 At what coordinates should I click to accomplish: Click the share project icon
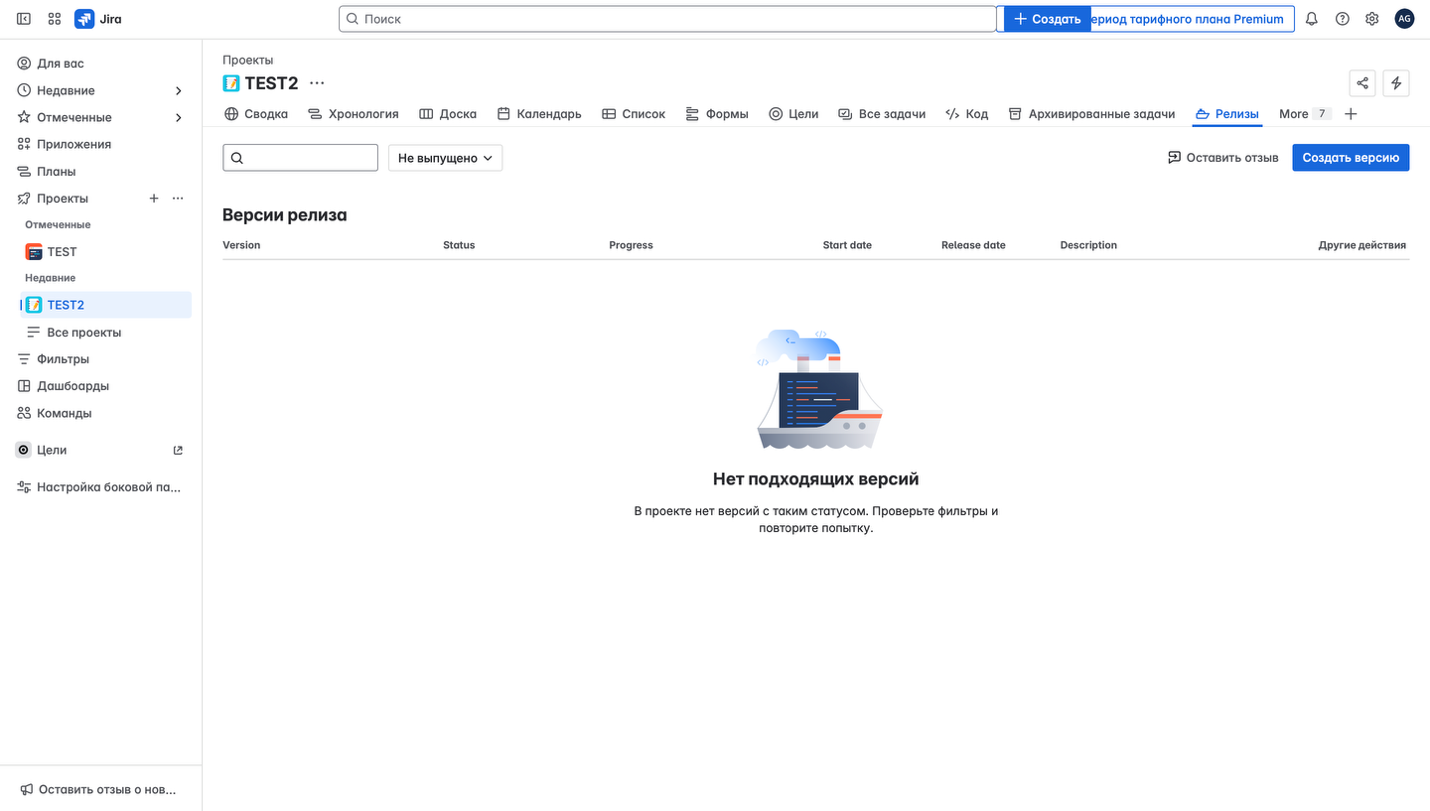[x=1362, y=83]
